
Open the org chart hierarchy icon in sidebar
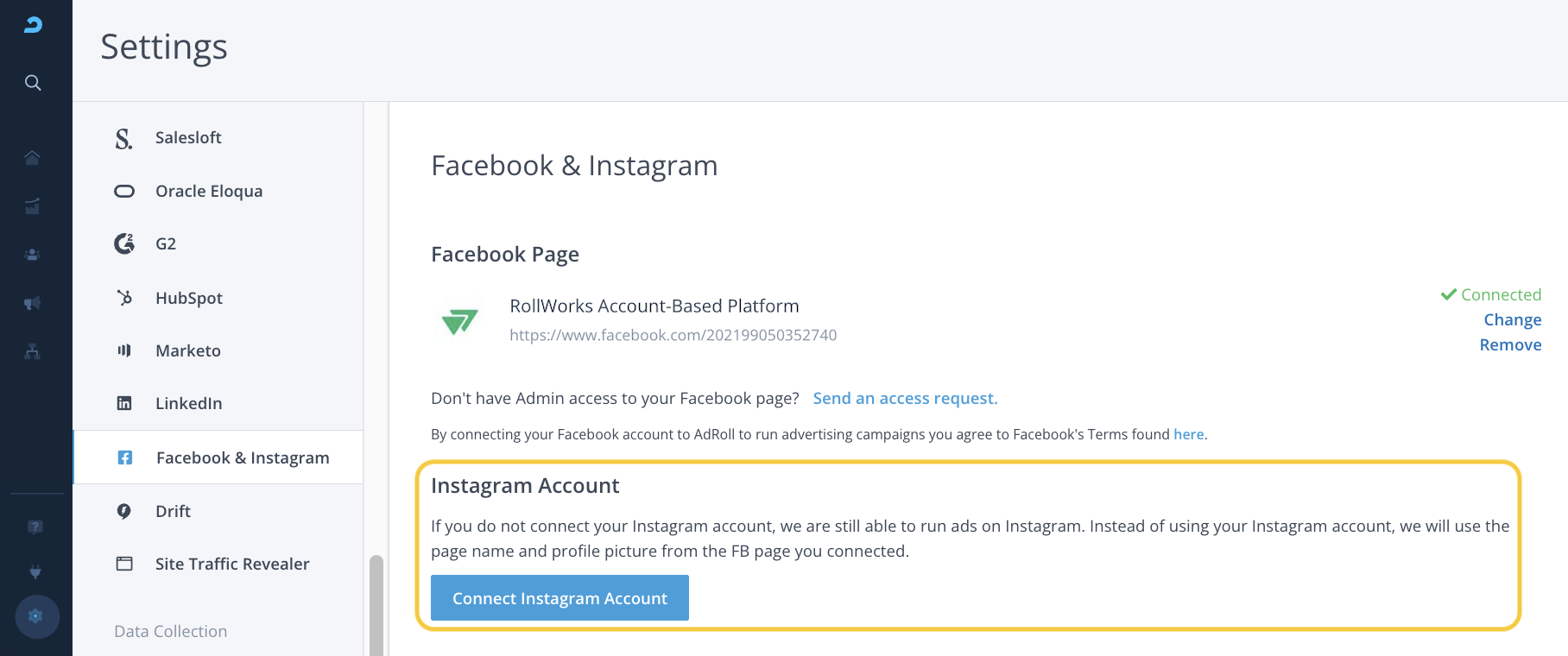click(x=33, y=351)
